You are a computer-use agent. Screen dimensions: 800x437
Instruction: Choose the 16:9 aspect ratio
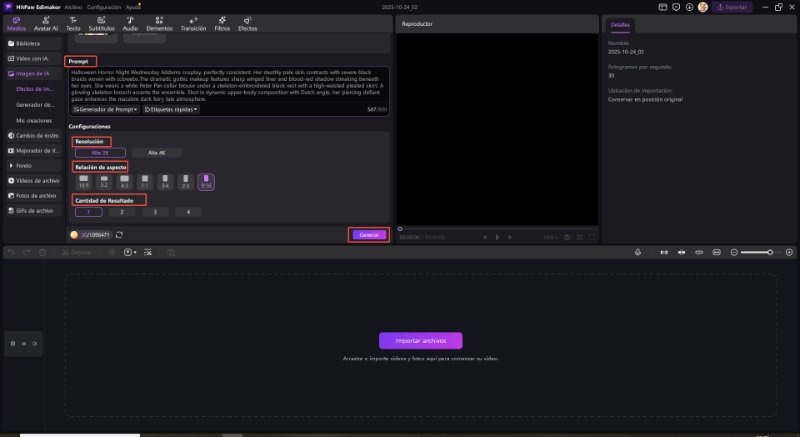(x=84, y=182)
